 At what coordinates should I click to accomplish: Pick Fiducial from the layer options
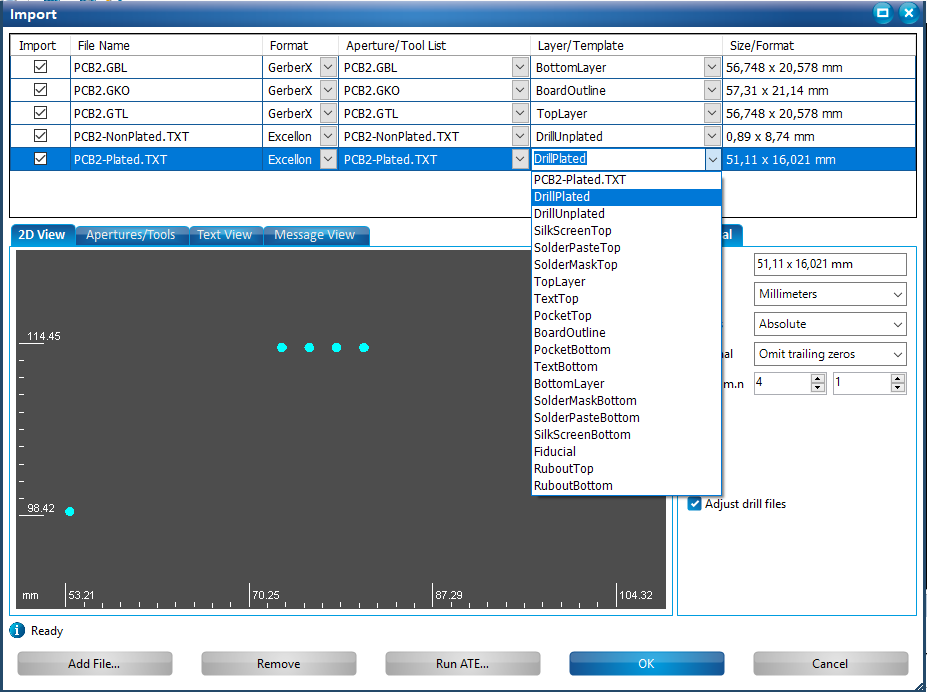(555, 451)
